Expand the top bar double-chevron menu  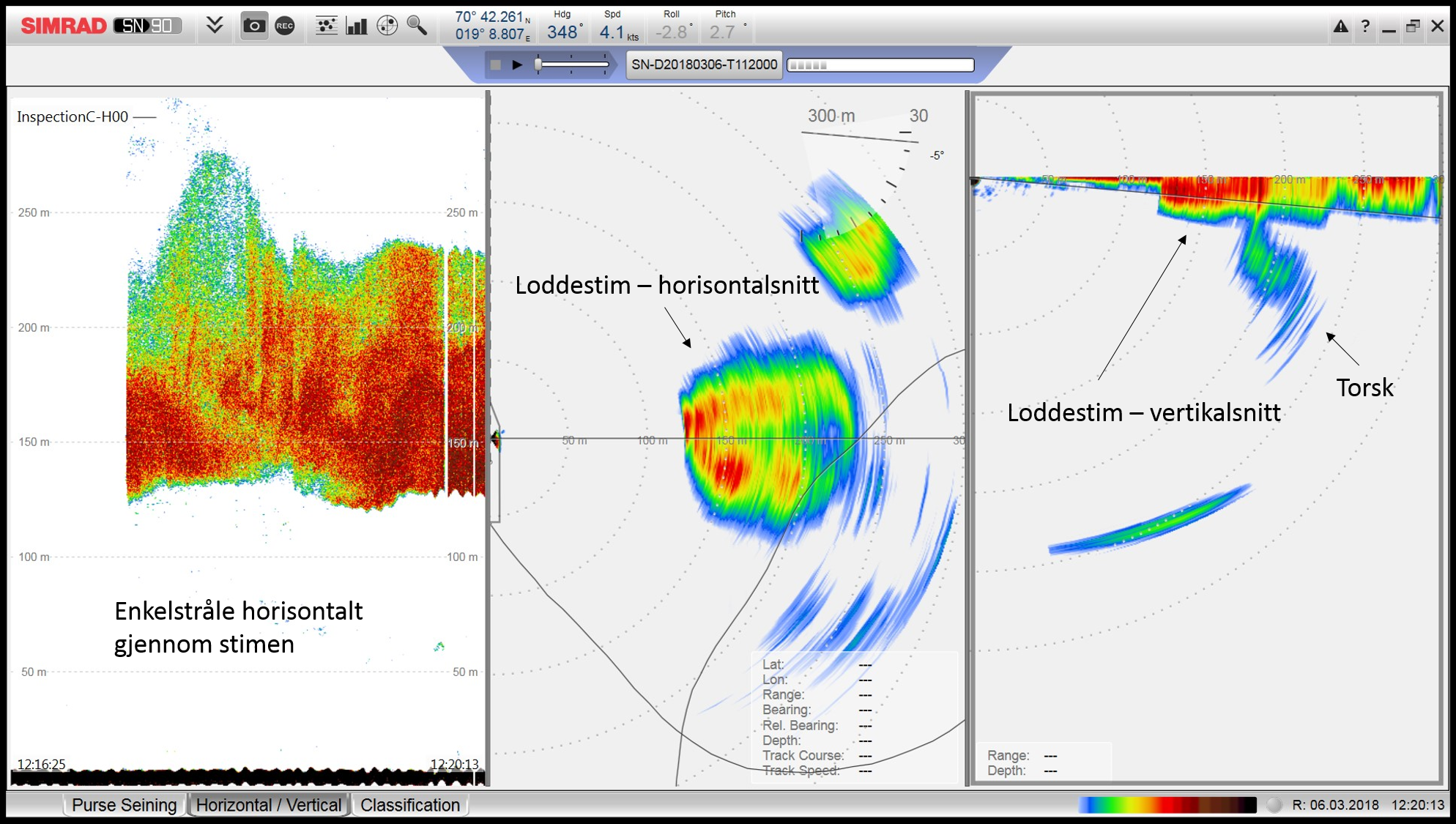click(x=215, y=26)
